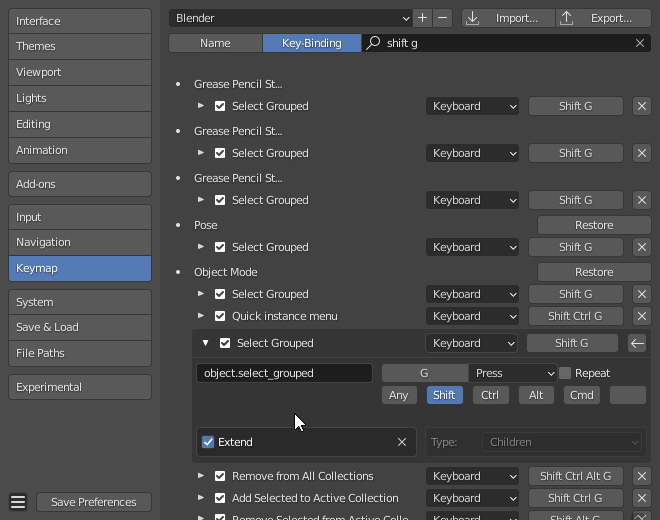Enable the Repeat checkbox
This screenshot has height=520, width=660.
565,373
